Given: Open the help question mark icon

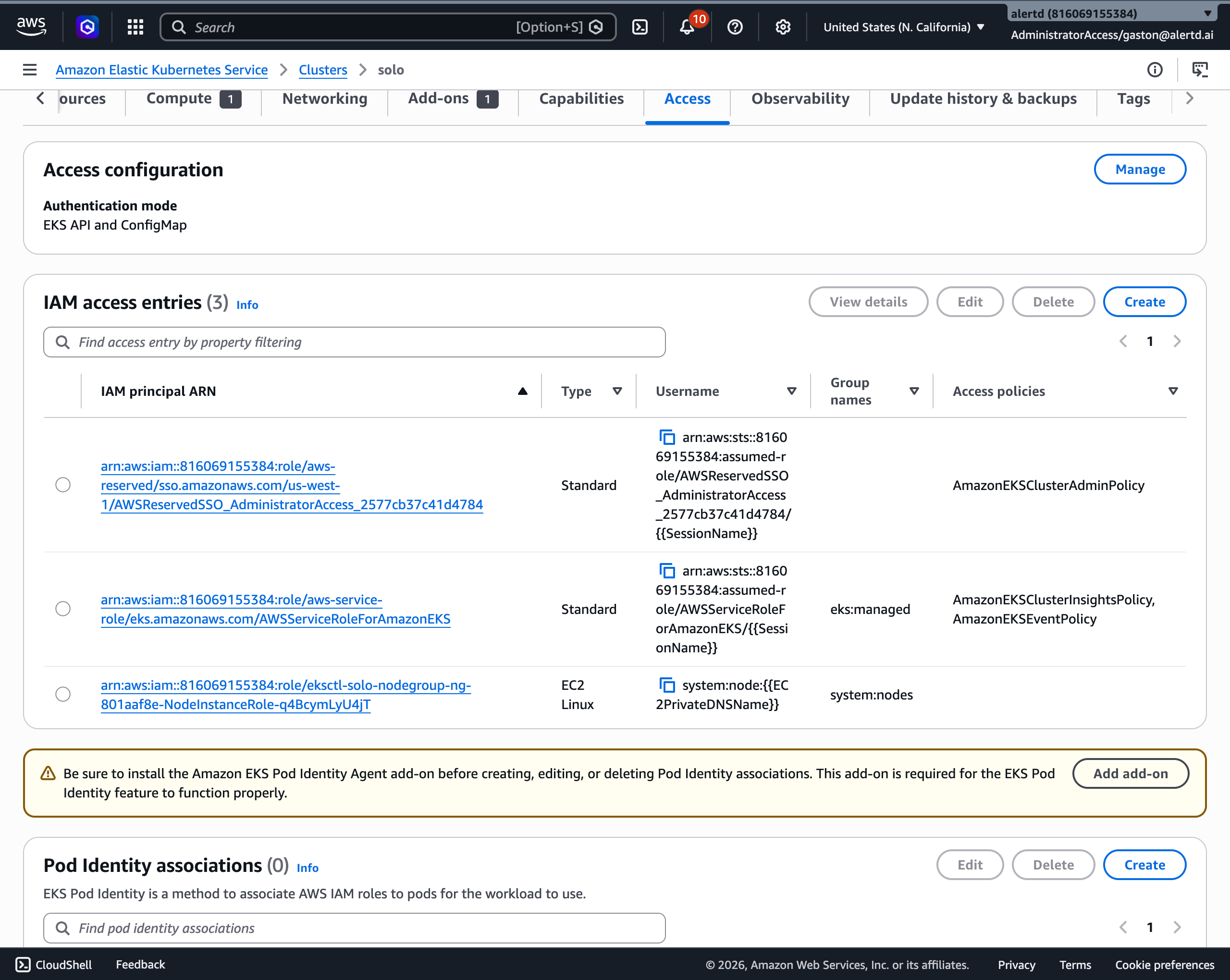Looking at the screenshot, I should (735, 27).
